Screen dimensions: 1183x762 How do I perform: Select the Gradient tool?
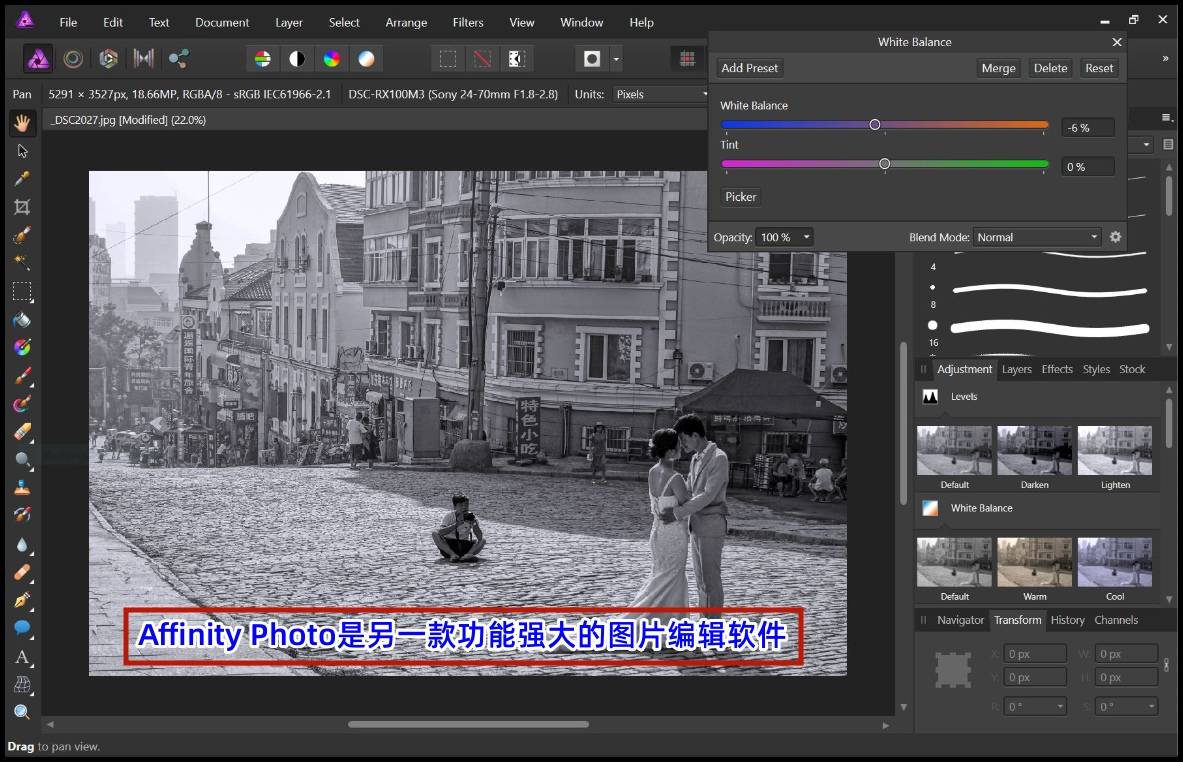click(x=22, y=347)
